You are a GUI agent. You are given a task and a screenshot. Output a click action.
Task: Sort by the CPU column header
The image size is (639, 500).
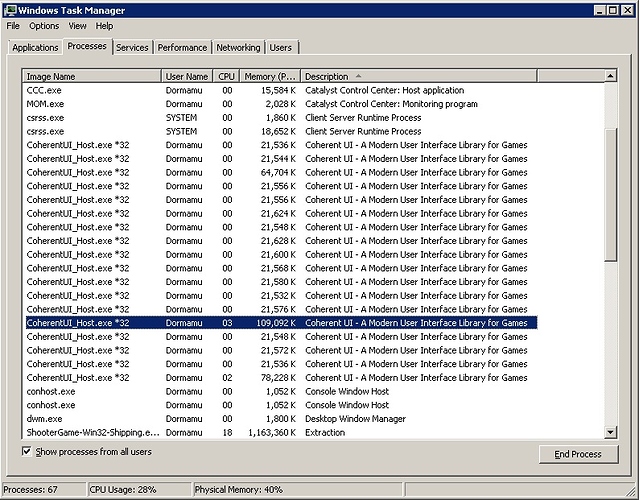pyautogui.click(x=227, y=76)
